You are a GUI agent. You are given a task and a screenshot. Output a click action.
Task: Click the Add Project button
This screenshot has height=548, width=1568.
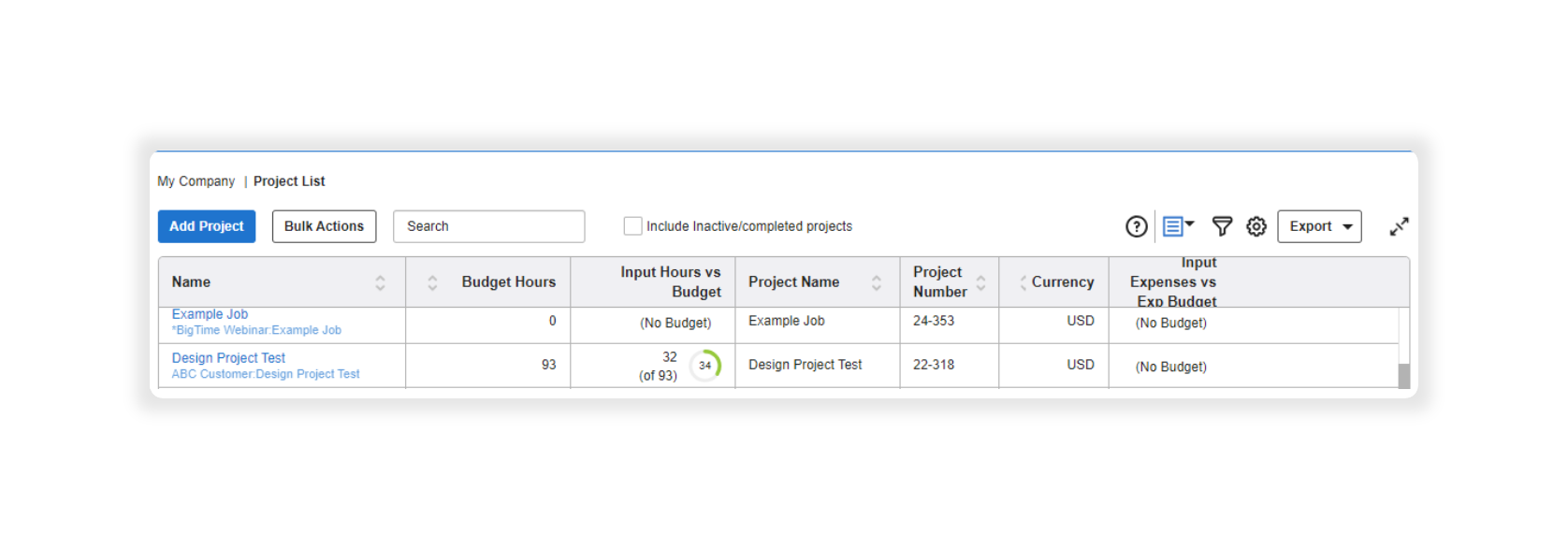(x=207, y=226)
